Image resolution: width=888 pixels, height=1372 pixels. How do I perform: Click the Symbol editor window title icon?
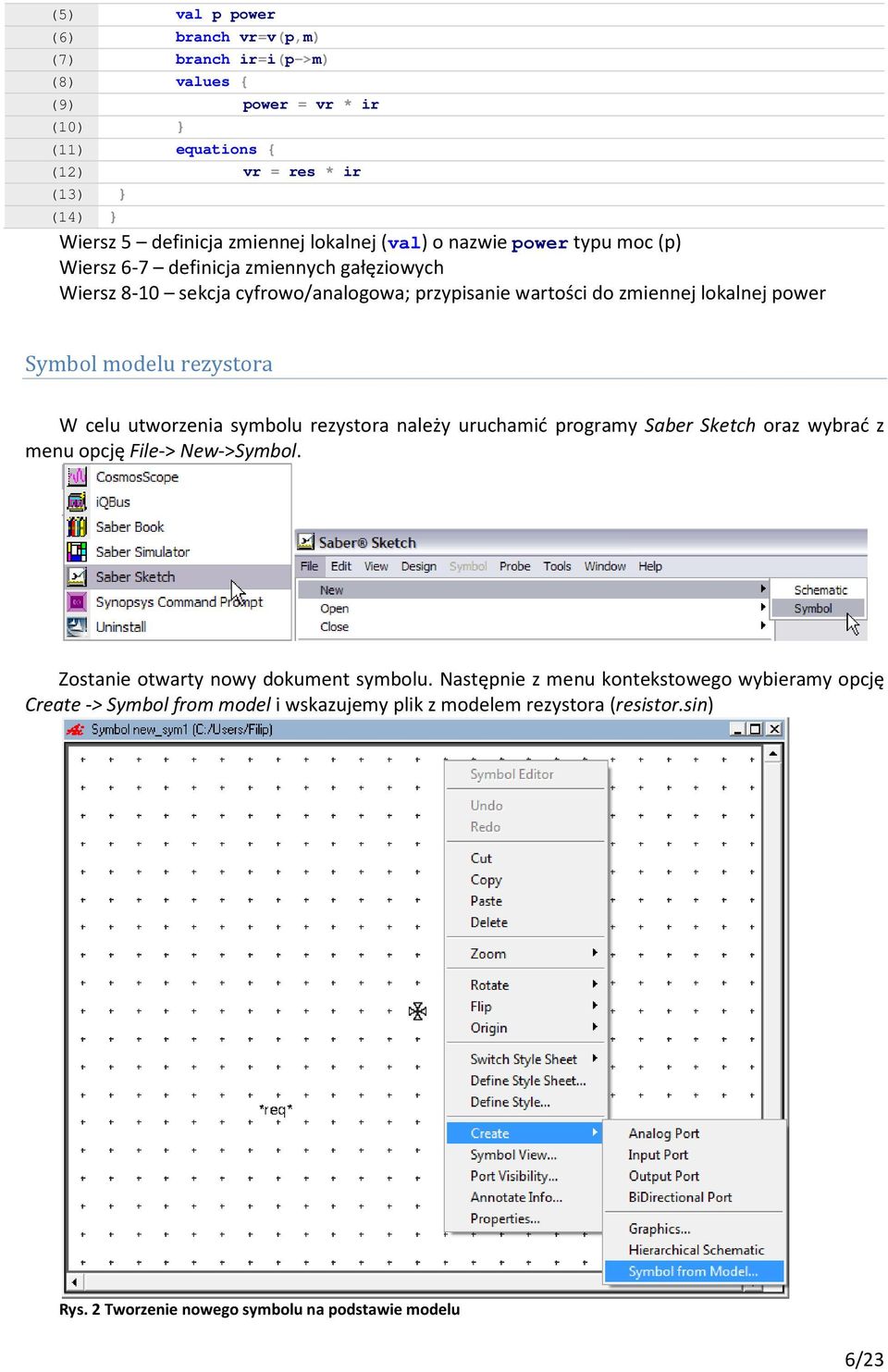click(x=76, y=729)
